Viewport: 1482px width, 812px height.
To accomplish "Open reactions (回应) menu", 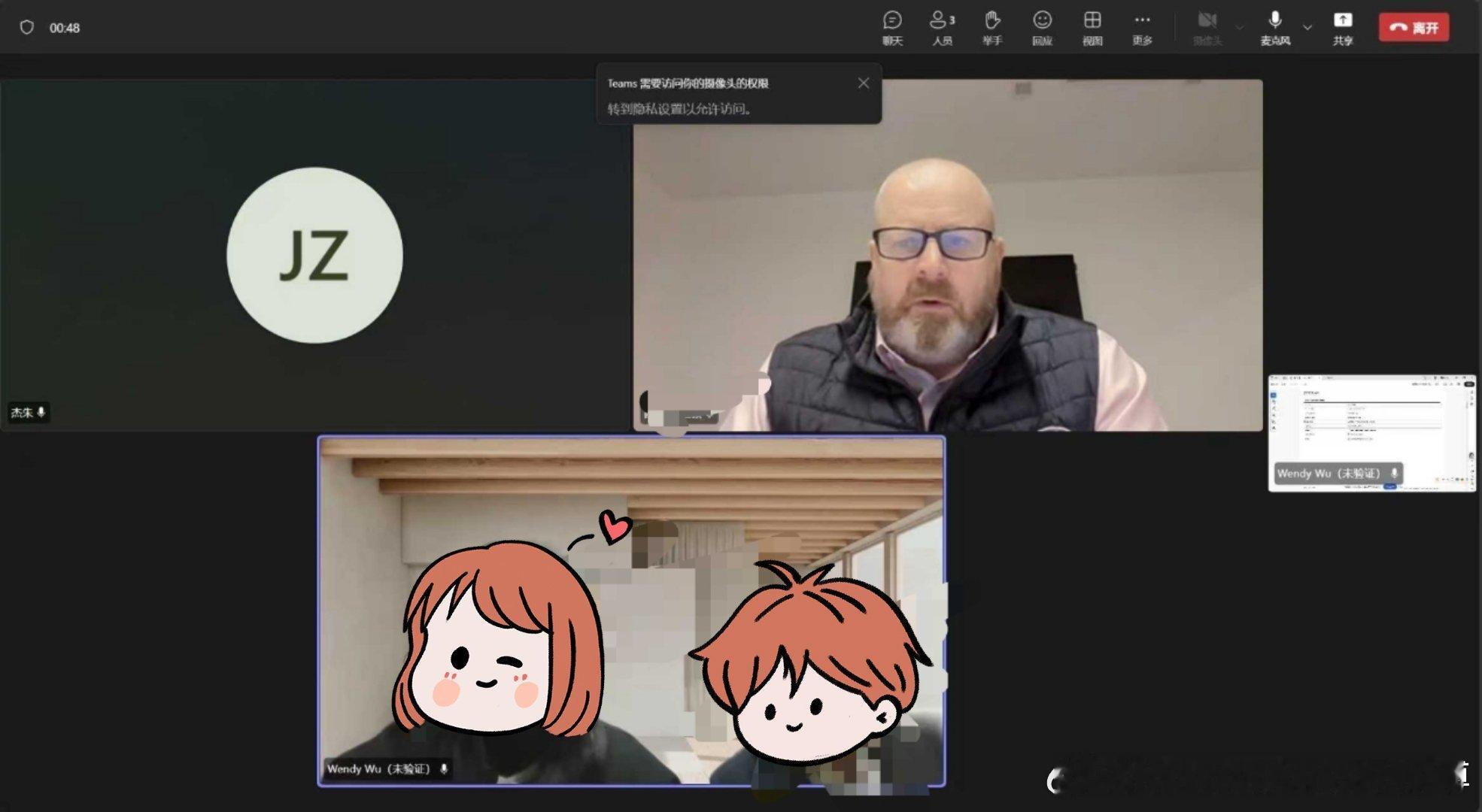I will click(1042, 27).
